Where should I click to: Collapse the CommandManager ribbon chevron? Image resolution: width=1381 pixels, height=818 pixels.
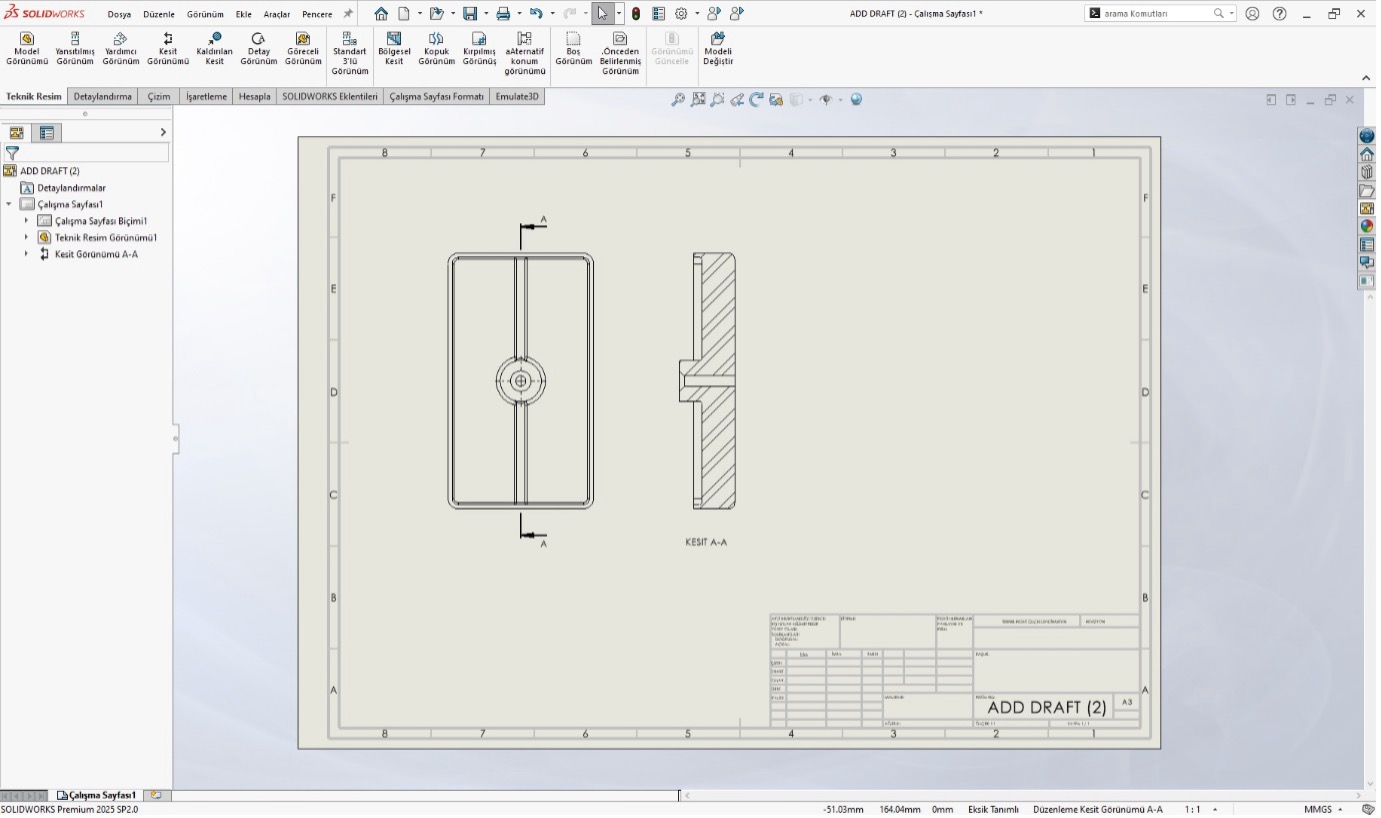pos(1366,78)
